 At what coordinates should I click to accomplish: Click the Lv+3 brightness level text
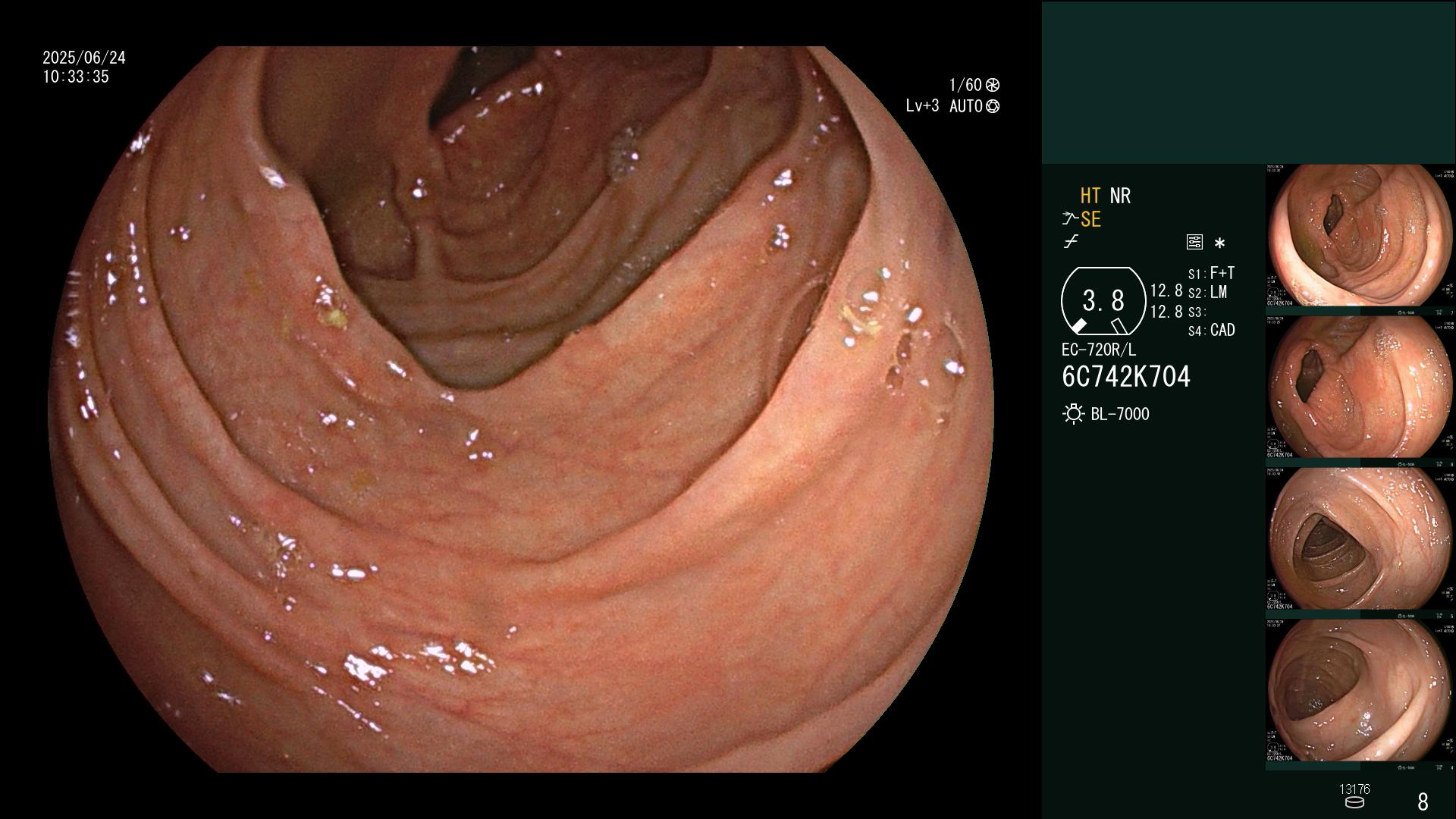point(922,106)
